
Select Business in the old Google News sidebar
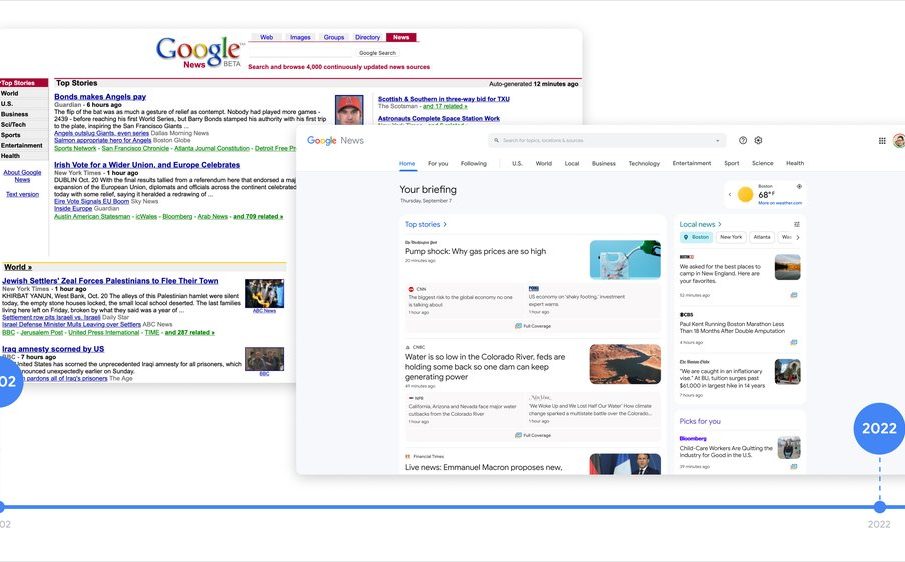click(x=14, y=114)
